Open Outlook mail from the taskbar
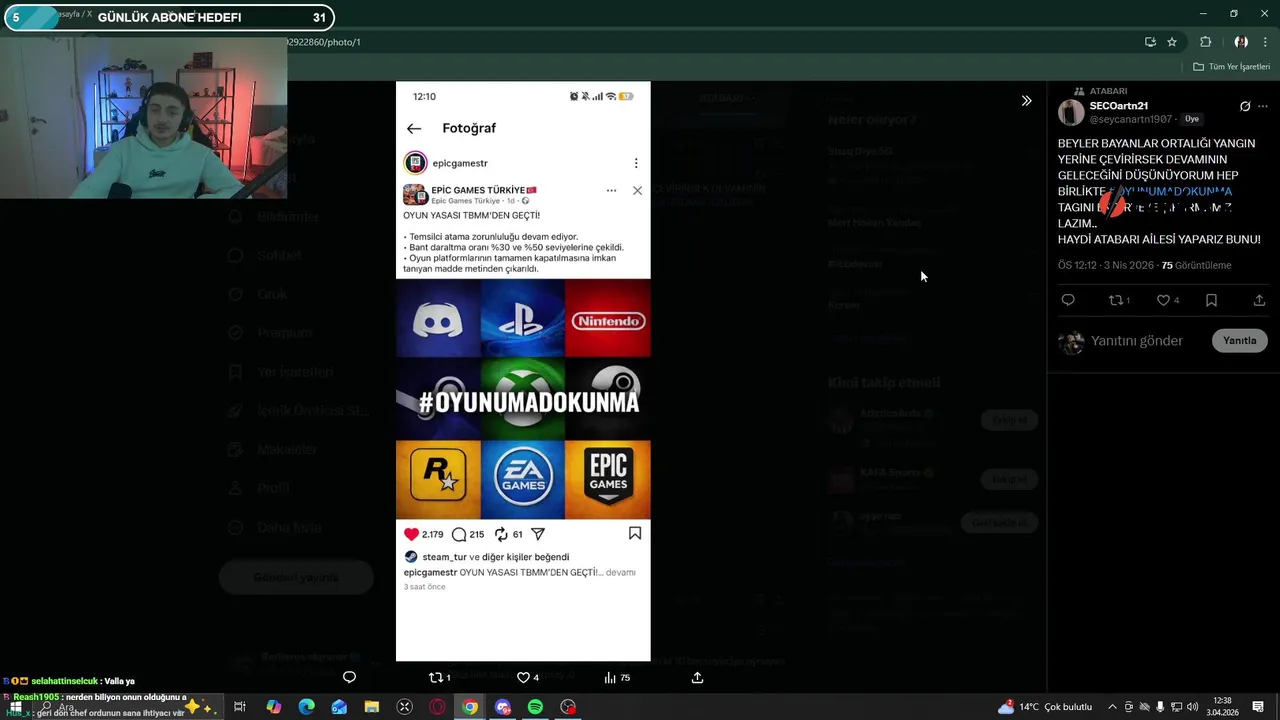Image resolution: width=1280 pixels, height=720 pixels. (x=339, y=707)
